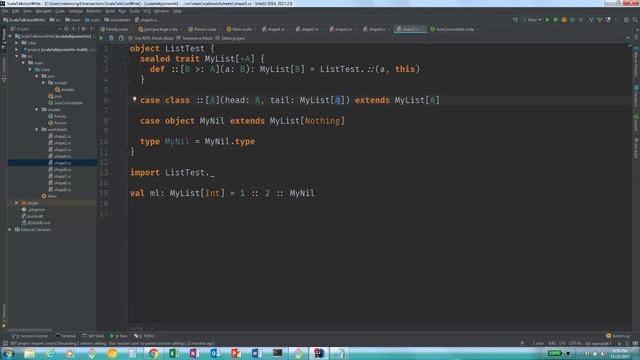Expand the target folder node

point(17,203)
